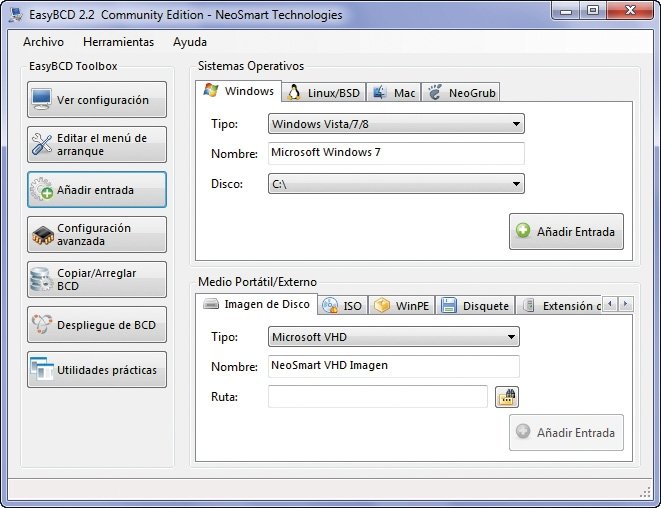Click the grey plus icon on disabled Añadir Entrada
Screen dimensions: 661x508
(x=523, y=431)
